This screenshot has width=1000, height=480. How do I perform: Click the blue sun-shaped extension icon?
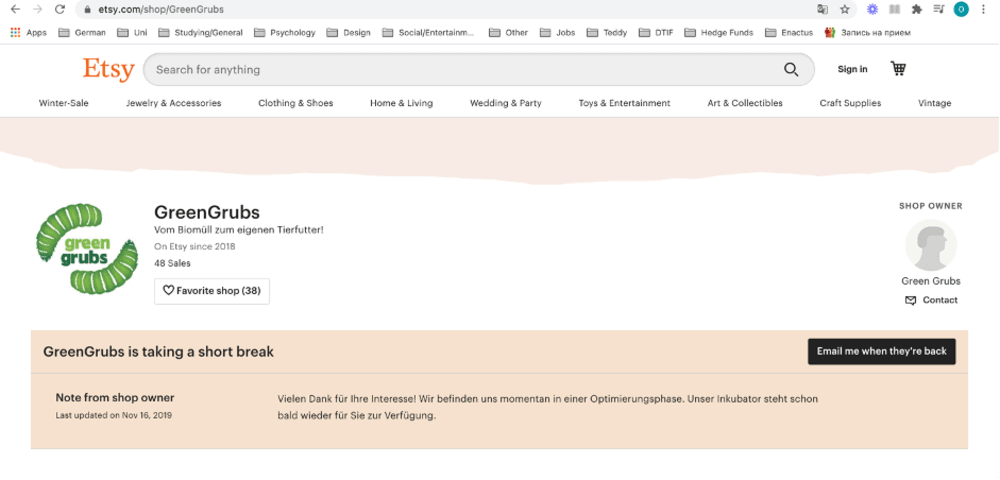coord(872,9)
